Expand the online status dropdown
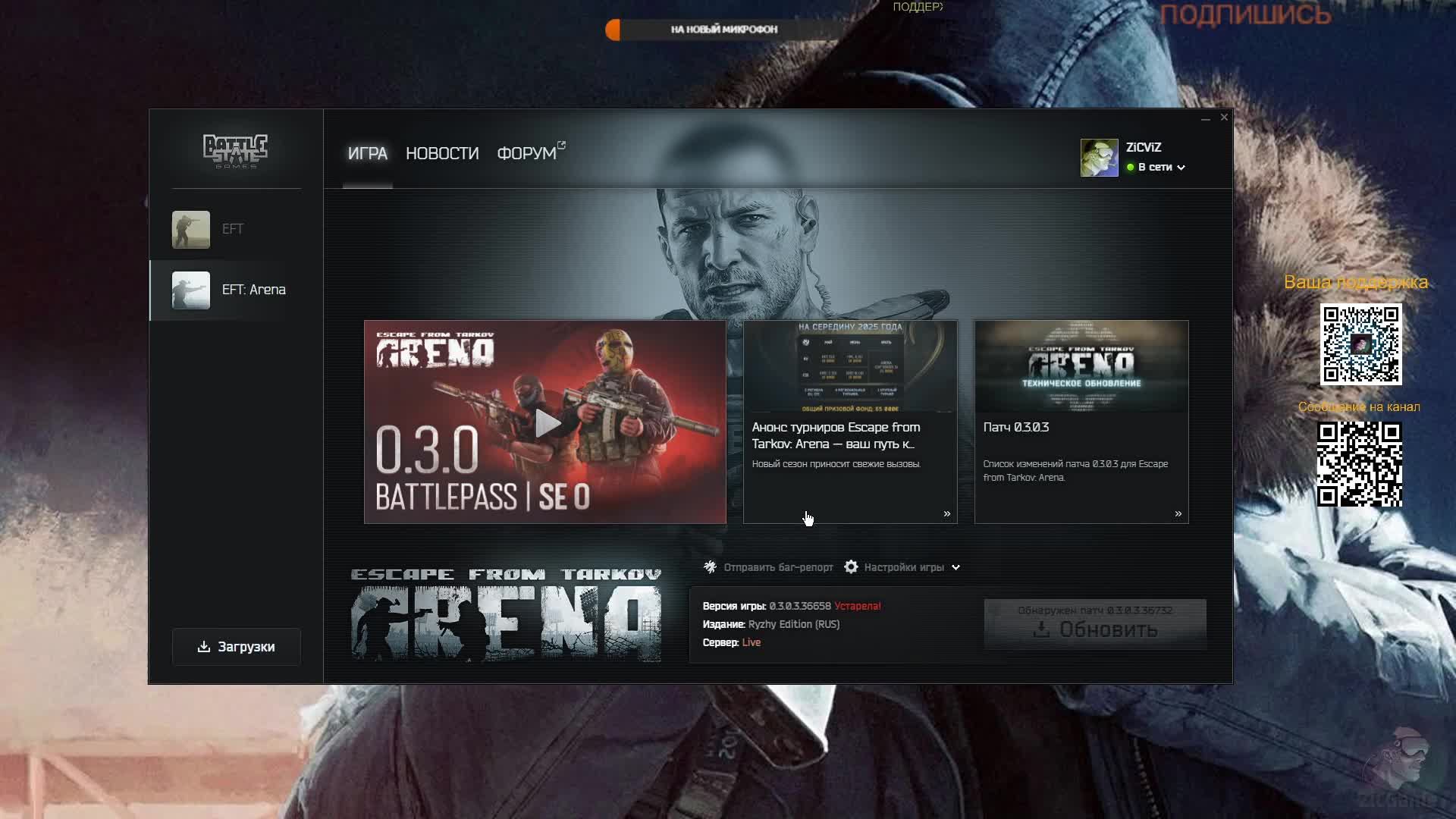 (1181, 168)
